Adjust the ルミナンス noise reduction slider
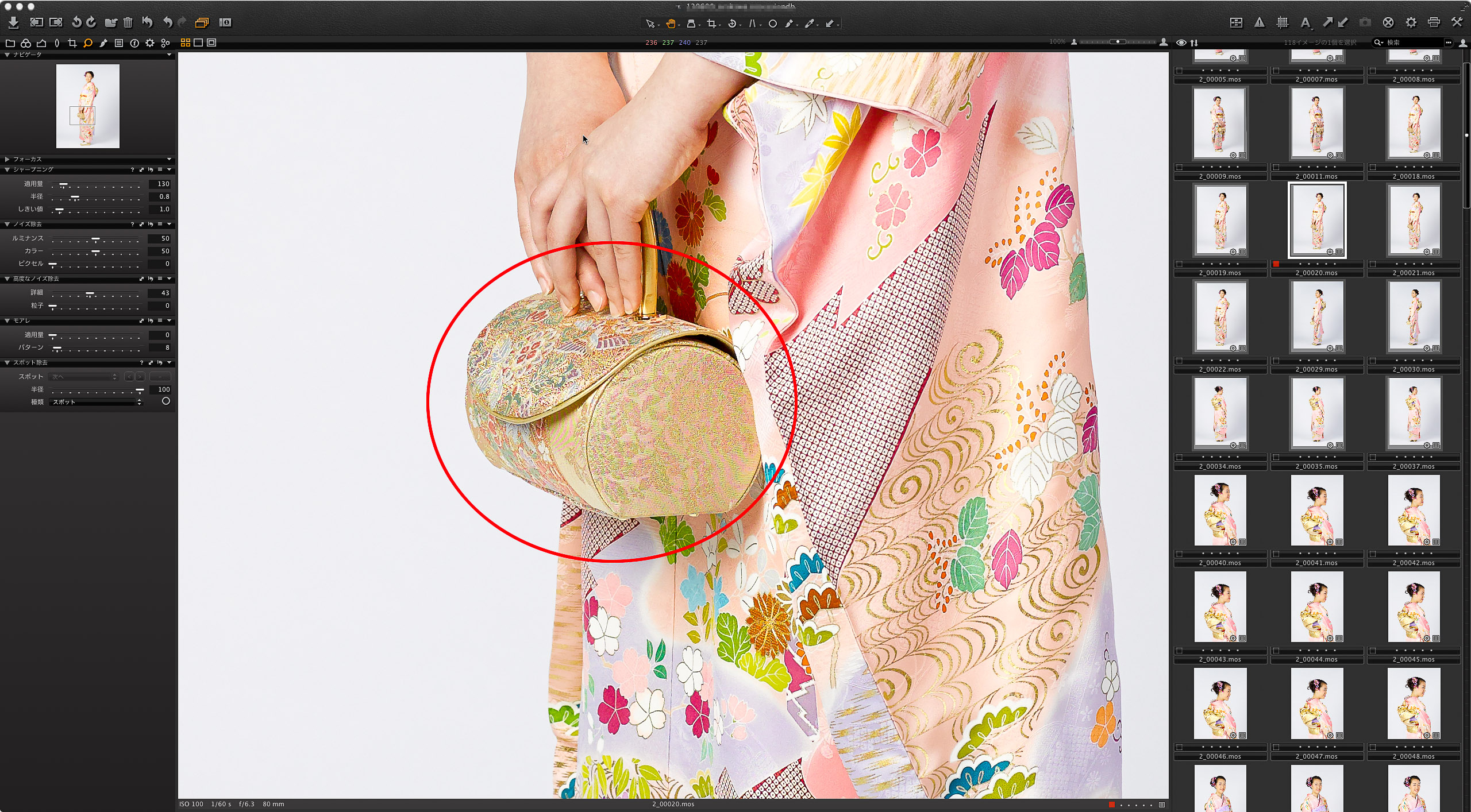The width and height of the screenshot is (1471, 812). 95,238
